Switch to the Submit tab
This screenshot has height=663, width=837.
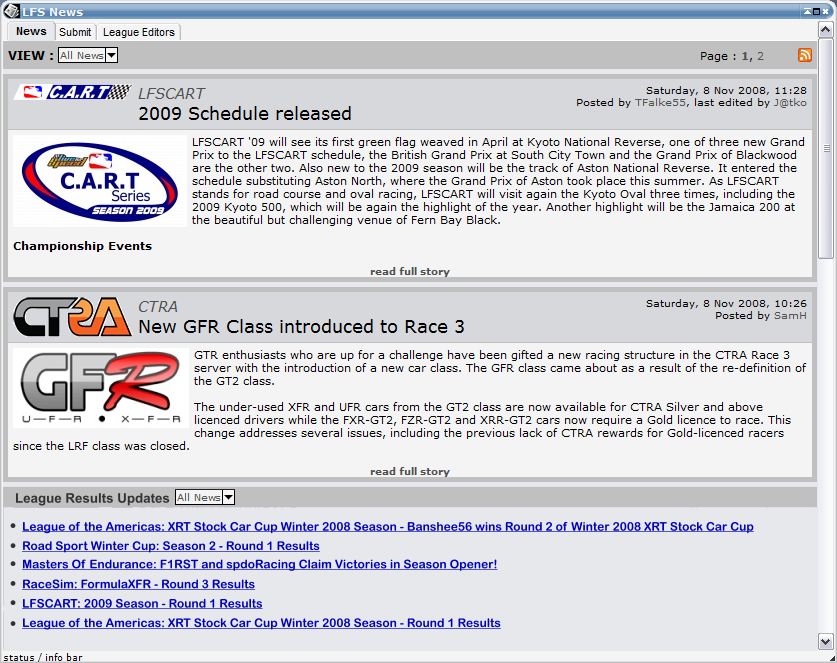point(75,32)
